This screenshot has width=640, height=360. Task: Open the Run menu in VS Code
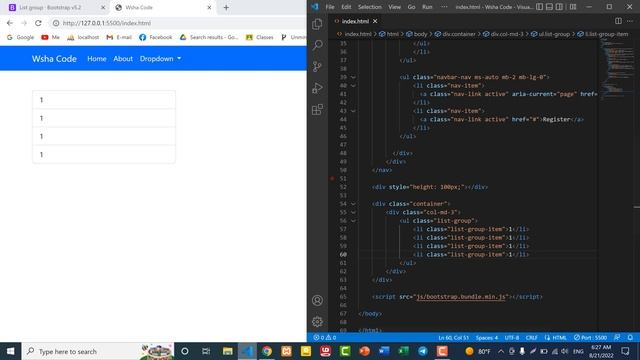pos(427,7)
